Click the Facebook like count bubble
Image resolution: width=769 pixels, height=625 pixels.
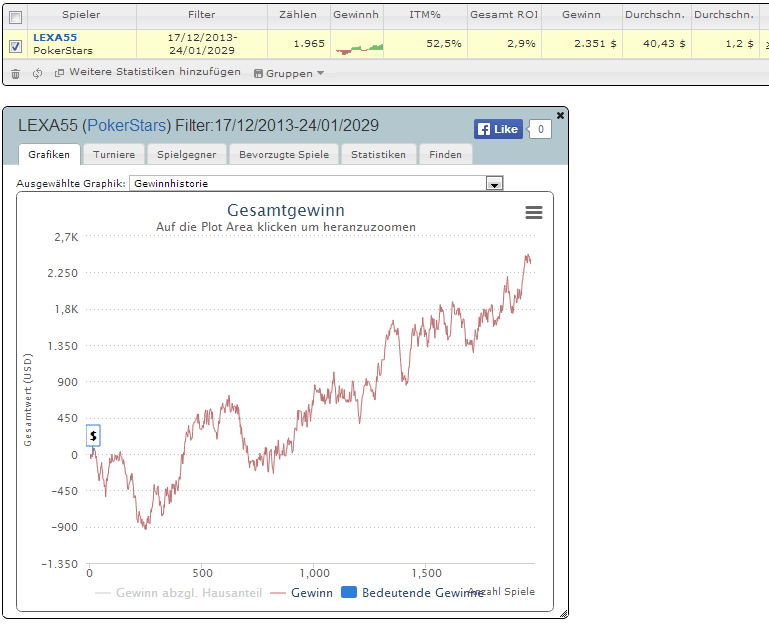tap(540, 130)
